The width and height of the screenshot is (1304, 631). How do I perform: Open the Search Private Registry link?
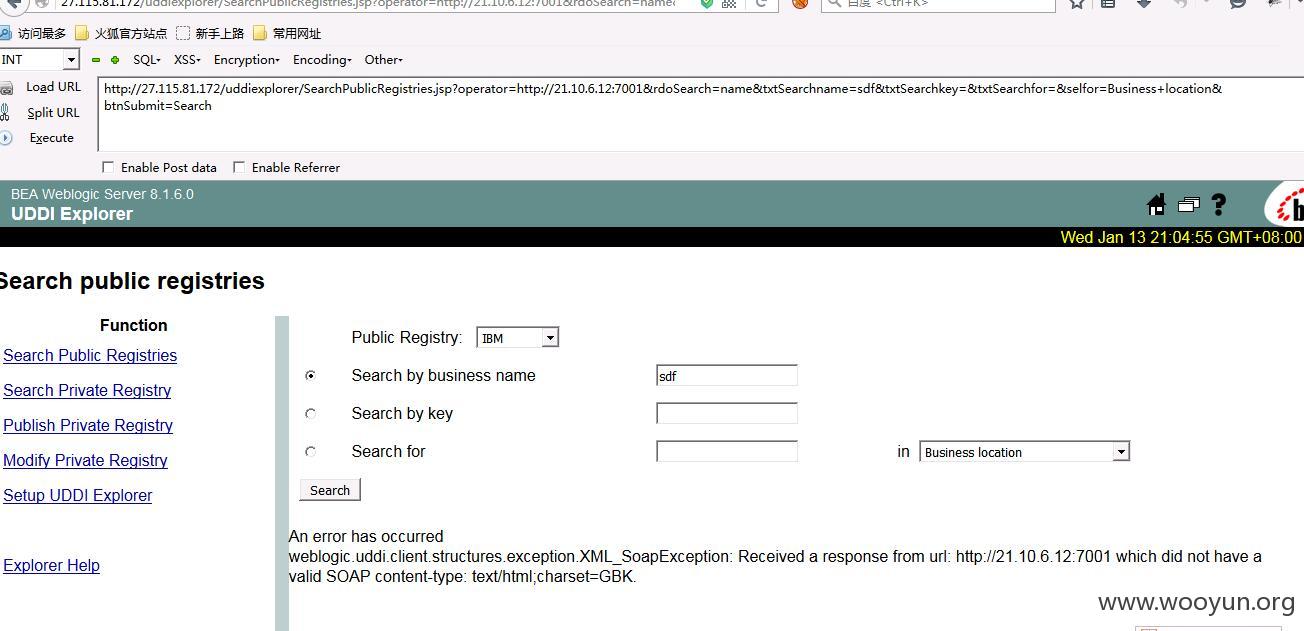[x=87, y=391]
